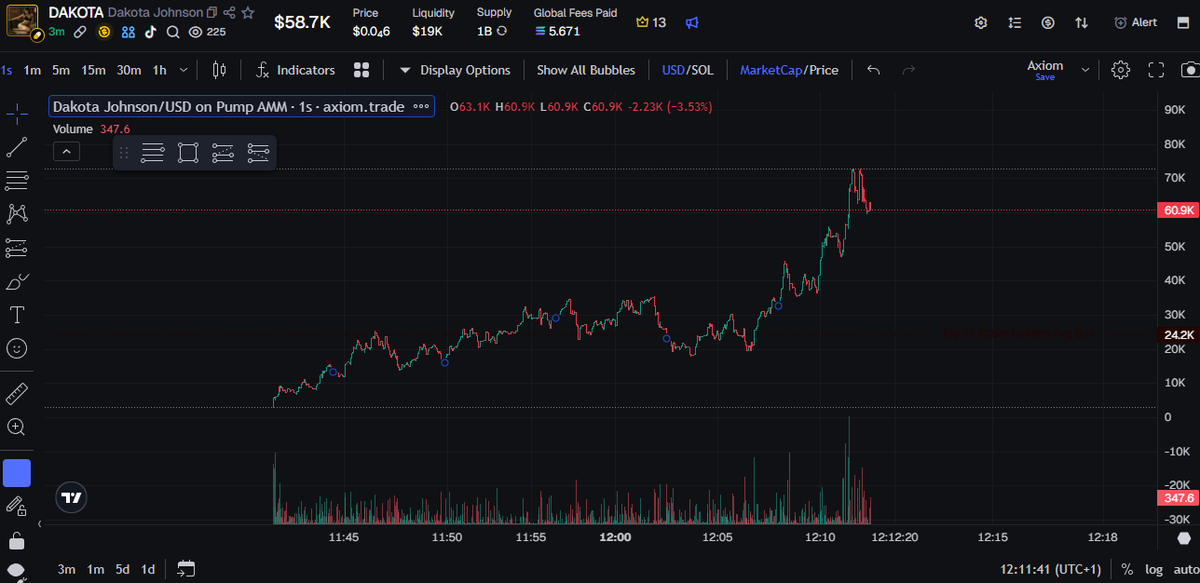Click Show All Bubbles

[586, 70]
